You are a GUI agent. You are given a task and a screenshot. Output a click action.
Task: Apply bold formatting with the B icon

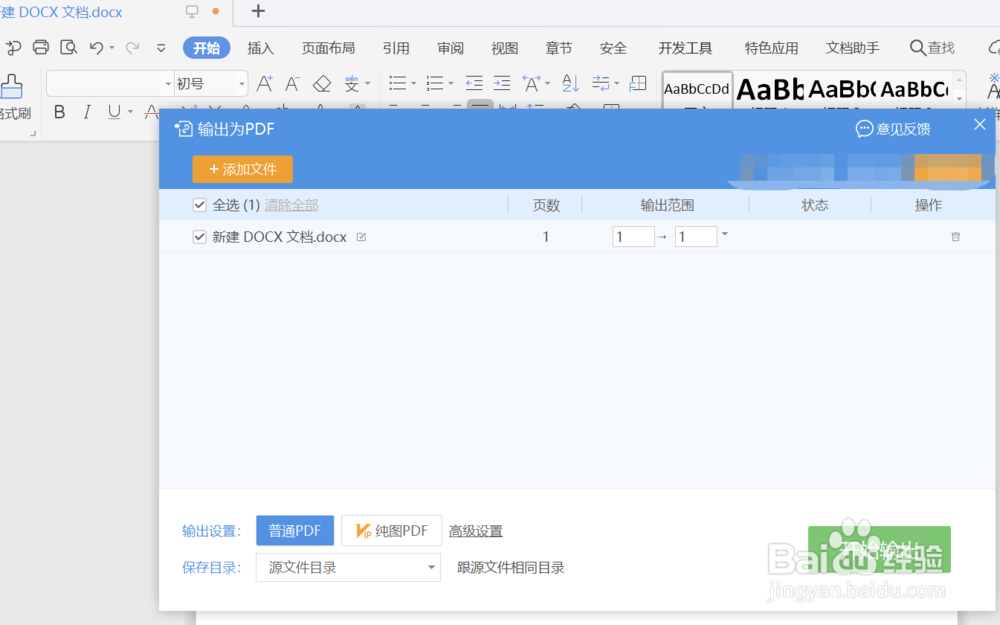[59, 111]
